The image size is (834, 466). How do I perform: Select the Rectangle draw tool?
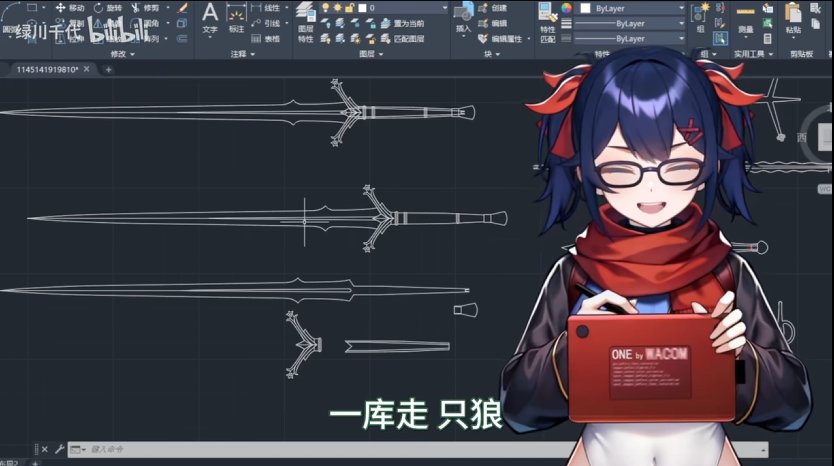pyautogui.click(x=31, y=7)
